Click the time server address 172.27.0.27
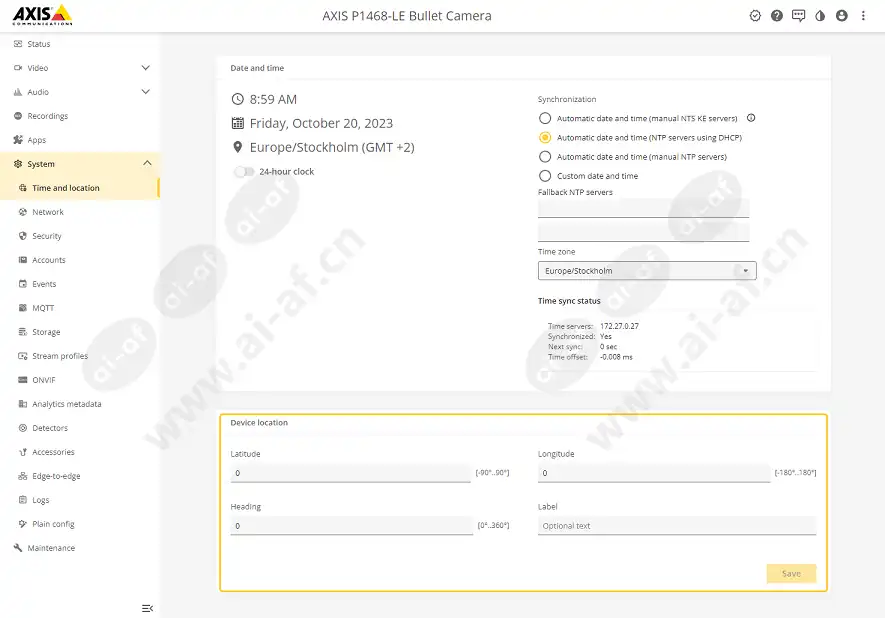The image size is (885, 618). [619, 326]
